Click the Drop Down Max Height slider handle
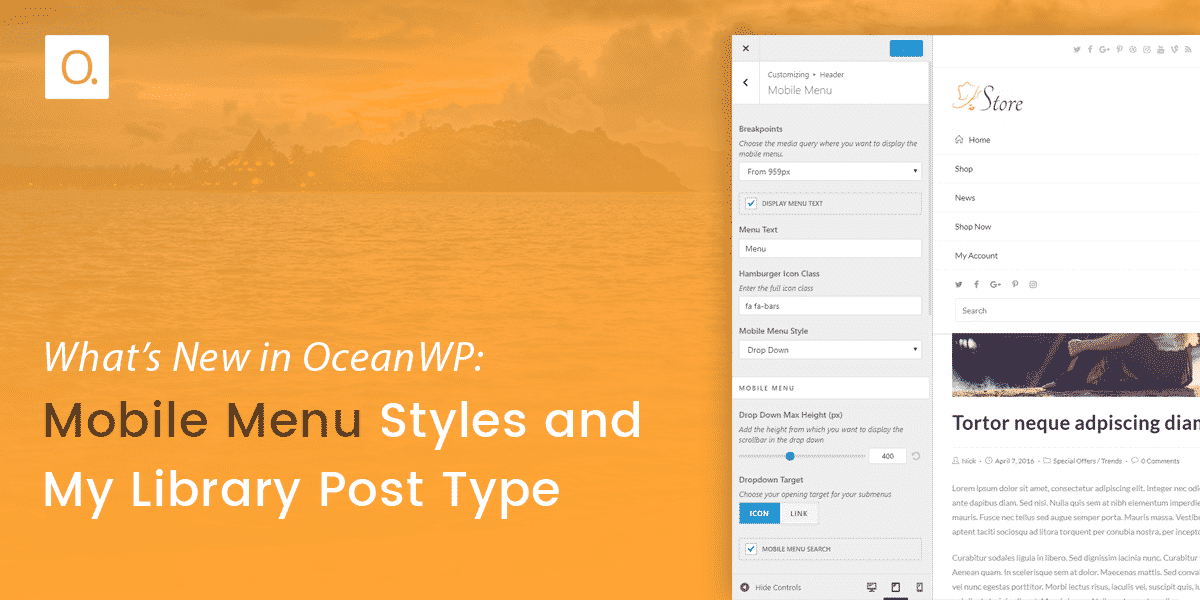The height and width of the screenshot is (600, 1200). (x=790, y=456)
